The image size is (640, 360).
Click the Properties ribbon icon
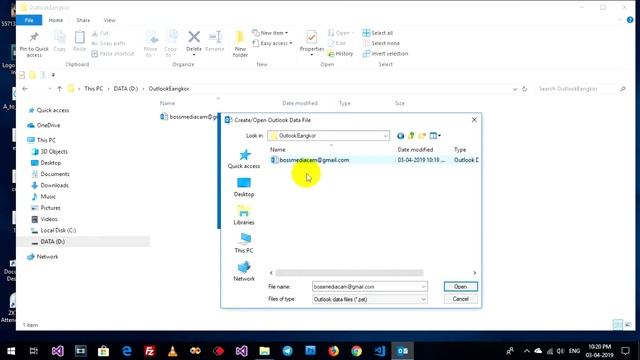pos(311,42)
